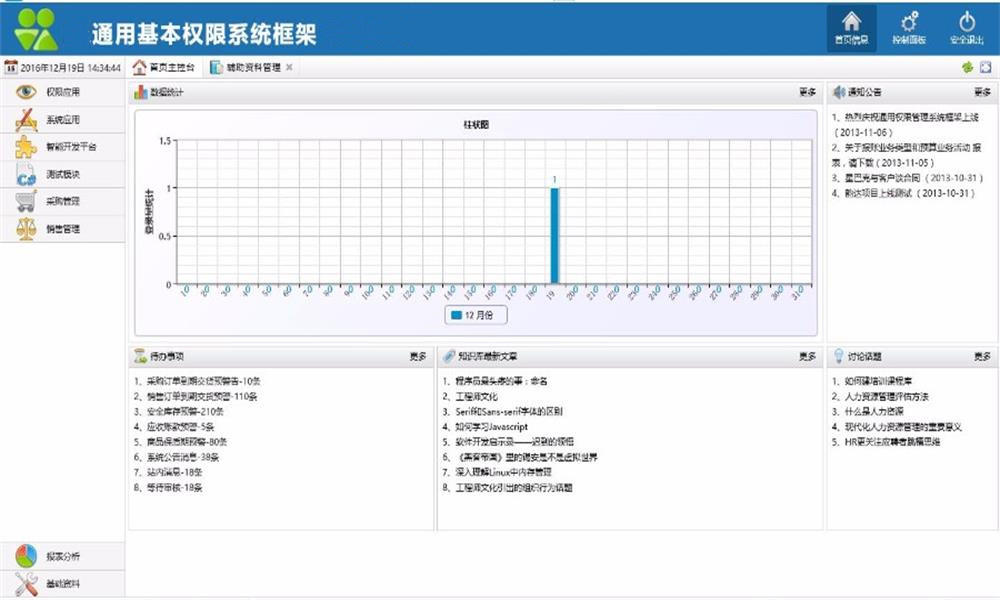This screenshot has width=1000, height=600.
Task: Open notice 1 dated 2013-11-06
Action: pos(904,125)
